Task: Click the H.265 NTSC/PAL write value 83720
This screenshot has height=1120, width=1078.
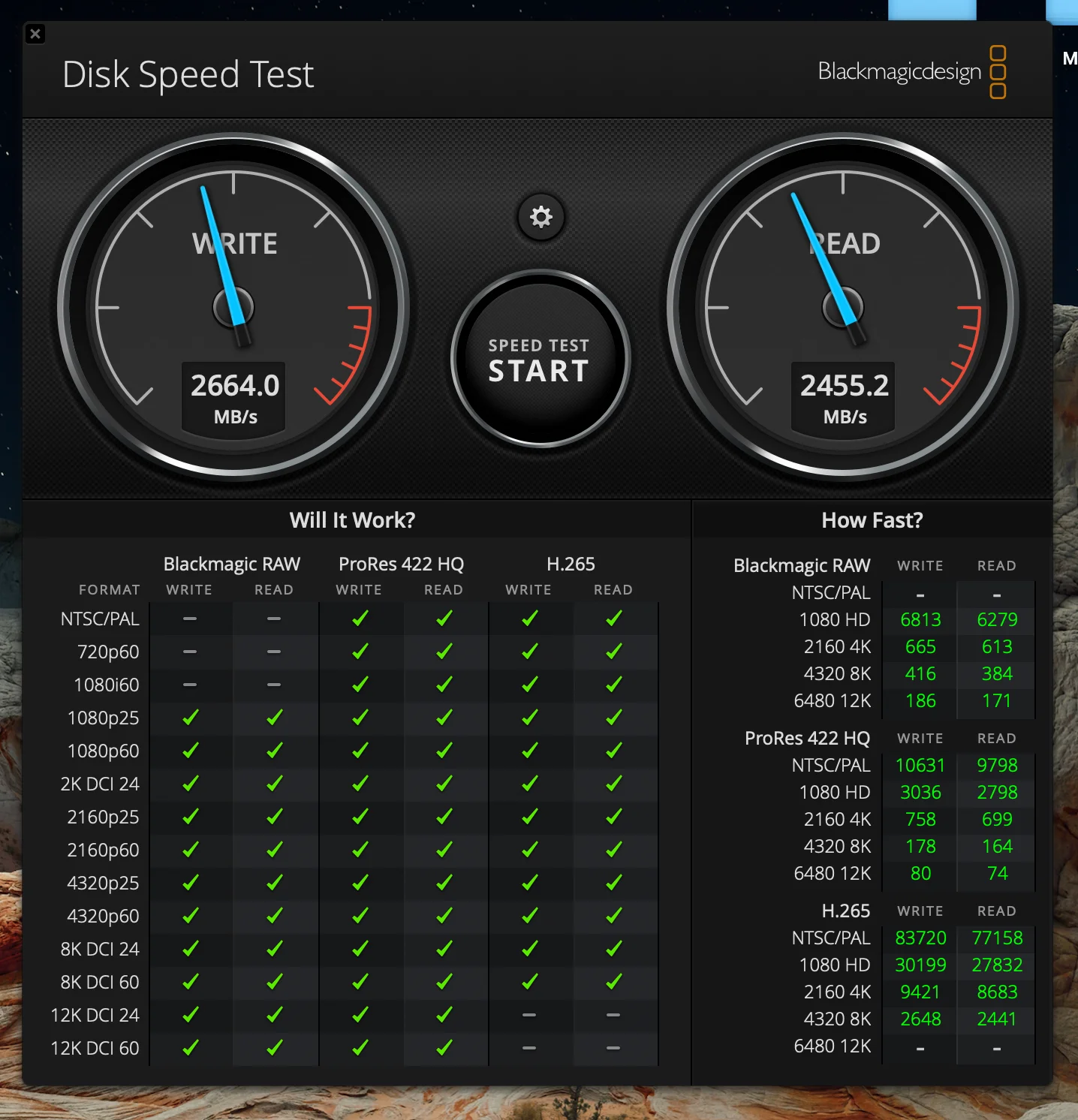Action: click(920, 938)
